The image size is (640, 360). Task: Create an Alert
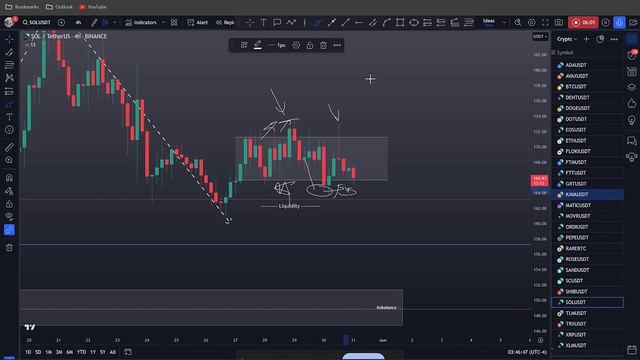198,22
